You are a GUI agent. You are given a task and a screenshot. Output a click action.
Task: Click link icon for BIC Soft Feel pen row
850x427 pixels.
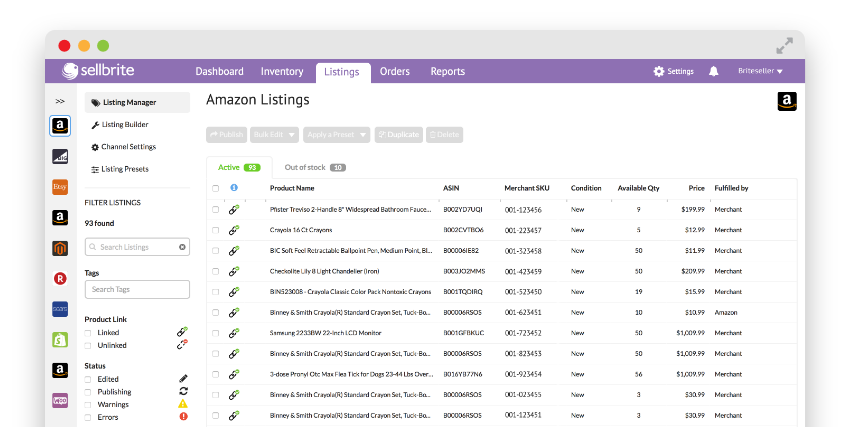(234, 250)
